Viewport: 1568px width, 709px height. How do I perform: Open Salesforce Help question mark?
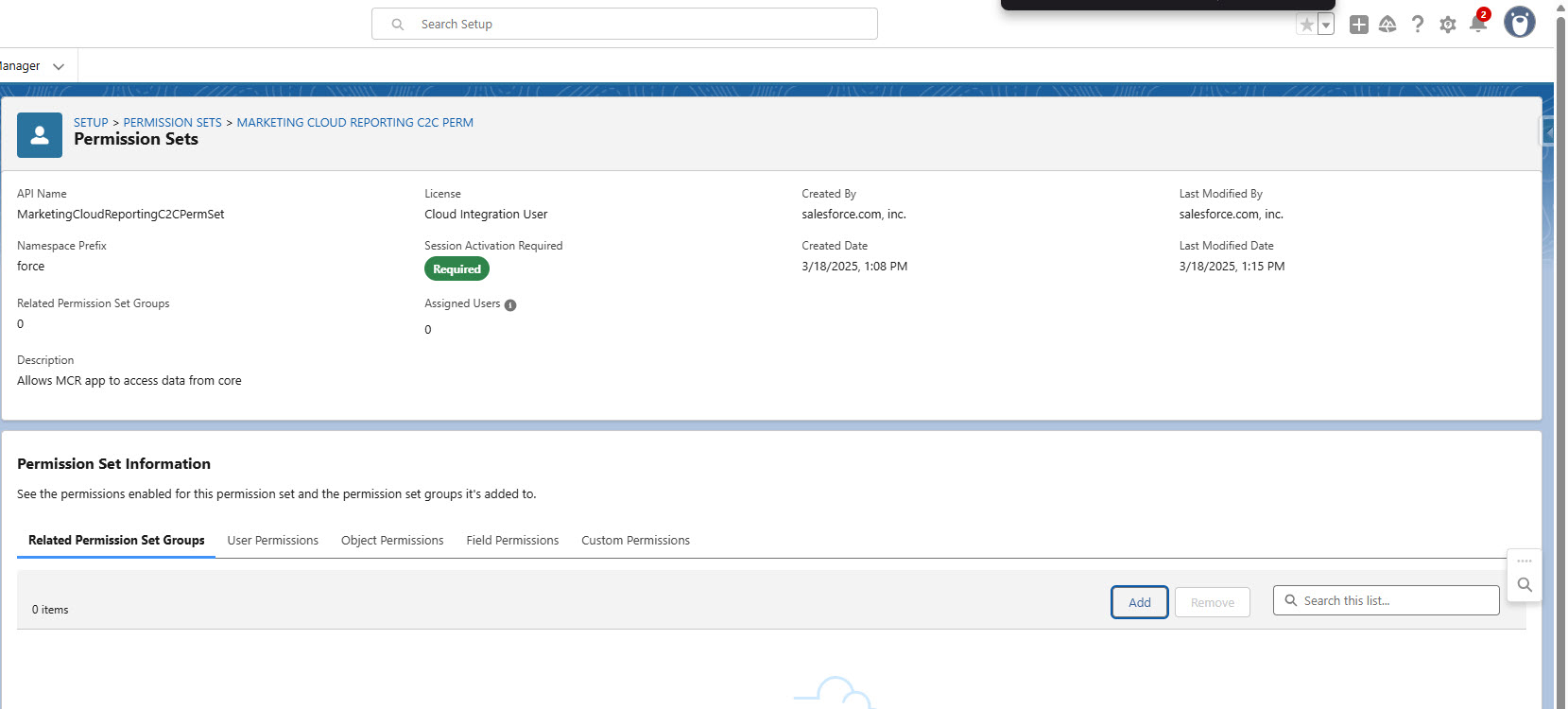[x=1417, y=25]
